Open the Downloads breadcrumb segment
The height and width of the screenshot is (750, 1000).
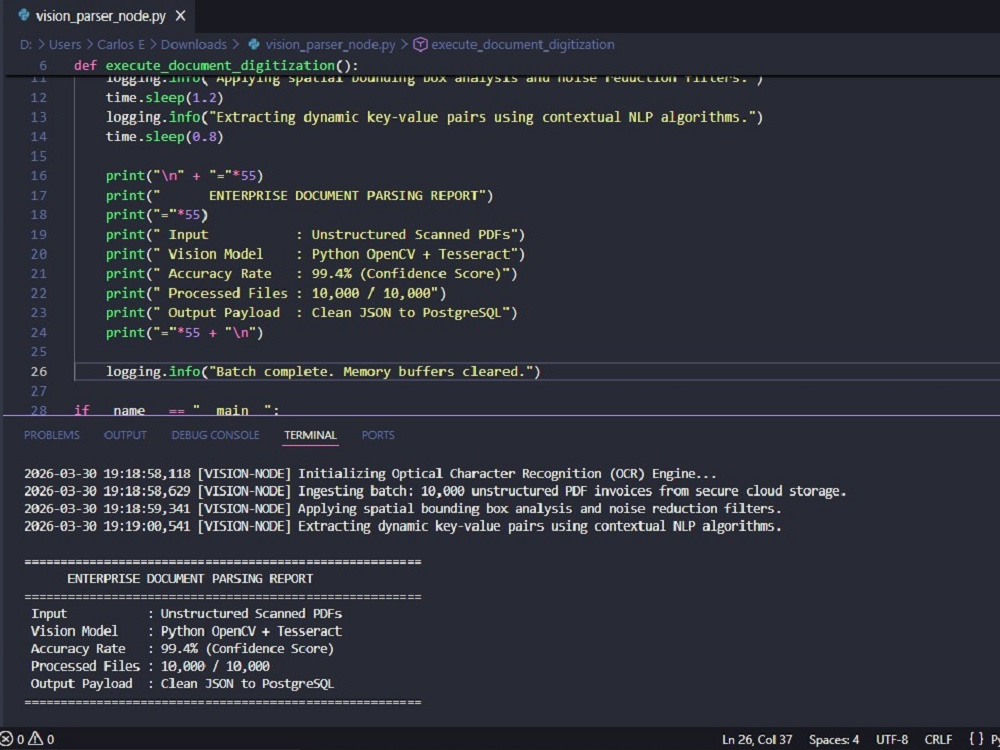(193, 45)
